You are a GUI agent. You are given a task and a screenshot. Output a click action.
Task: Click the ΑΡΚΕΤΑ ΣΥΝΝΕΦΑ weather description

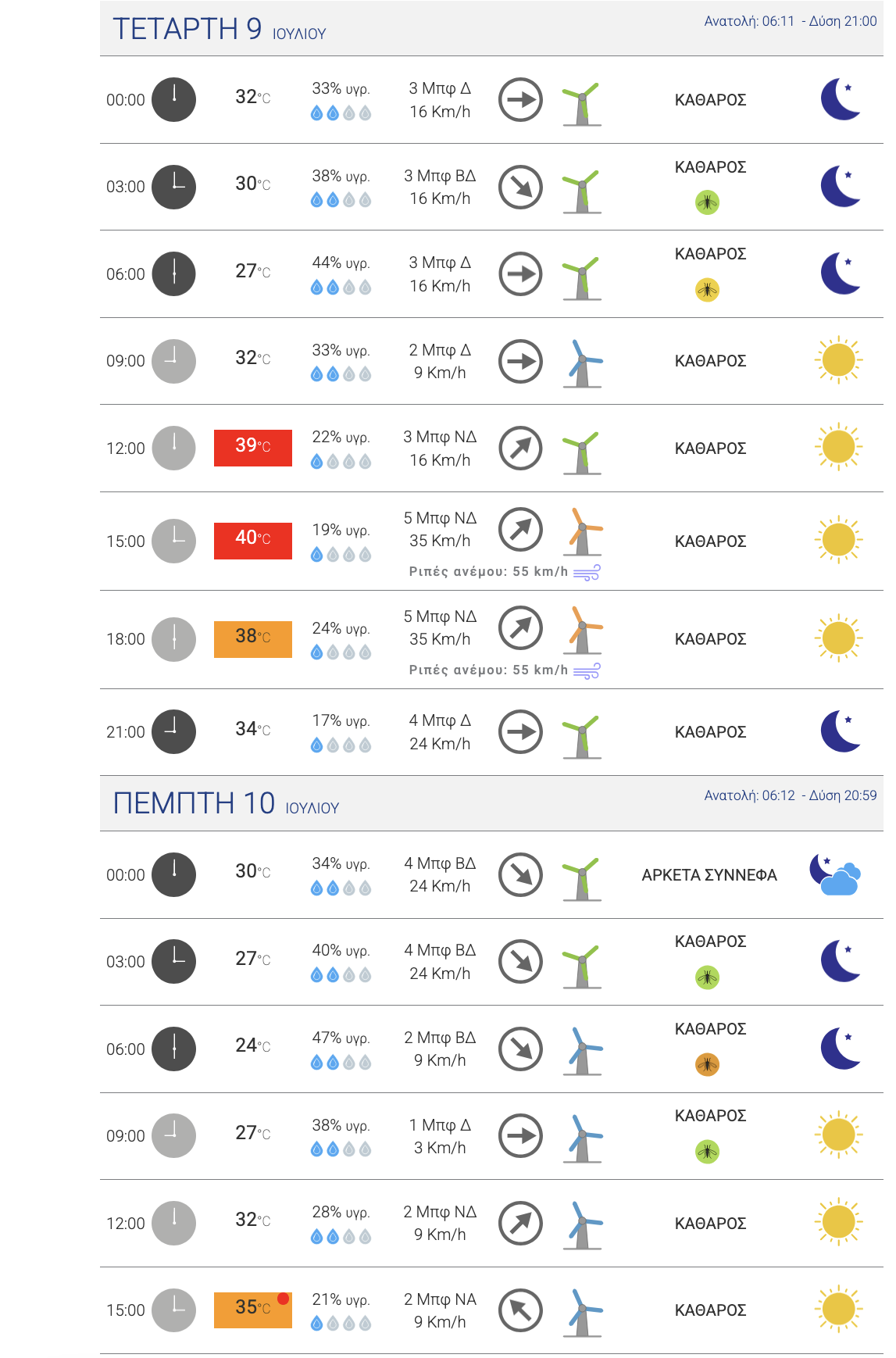[x=709, y=875]
